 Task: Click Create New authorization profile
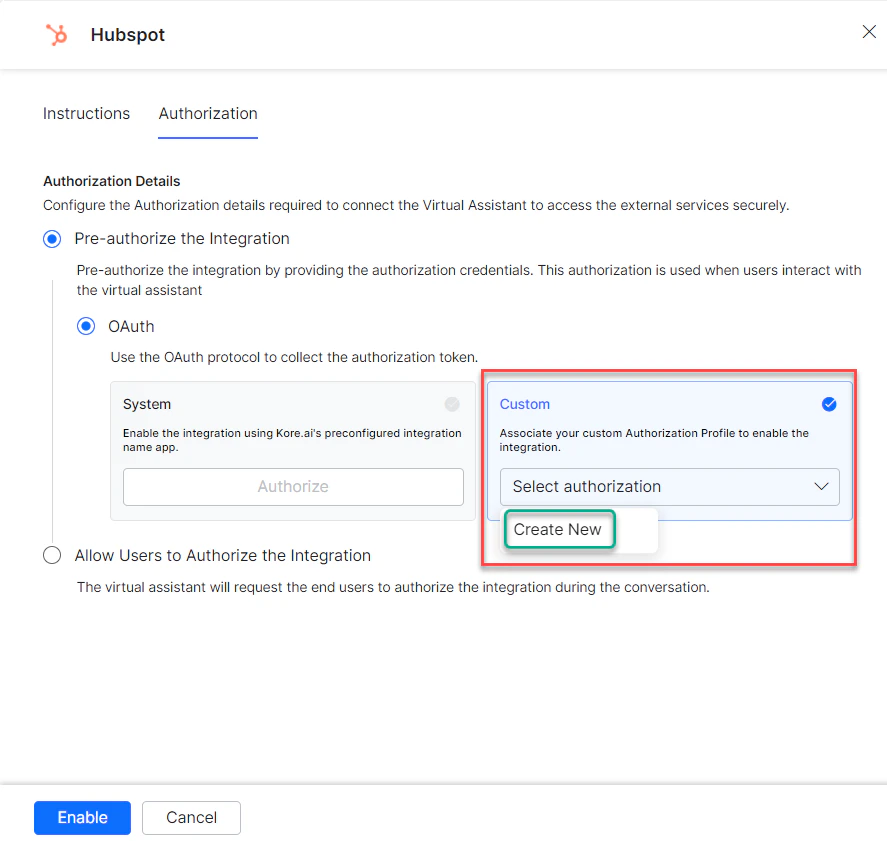point(559,530)
